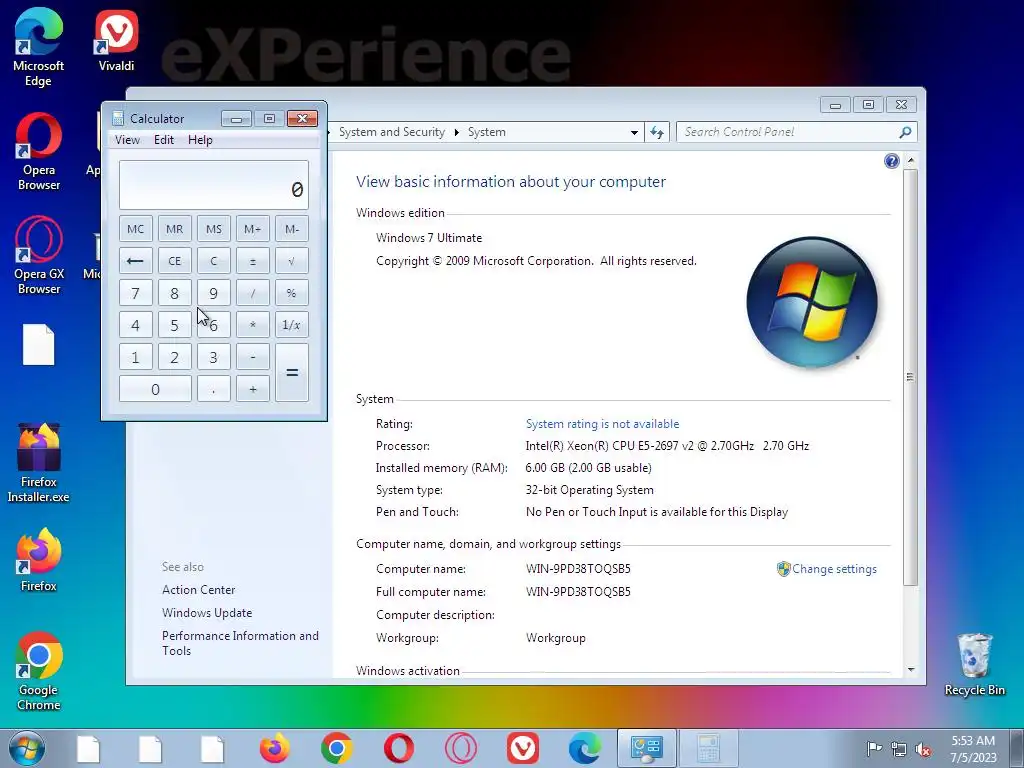Click the calculator decimal point button

214,389
